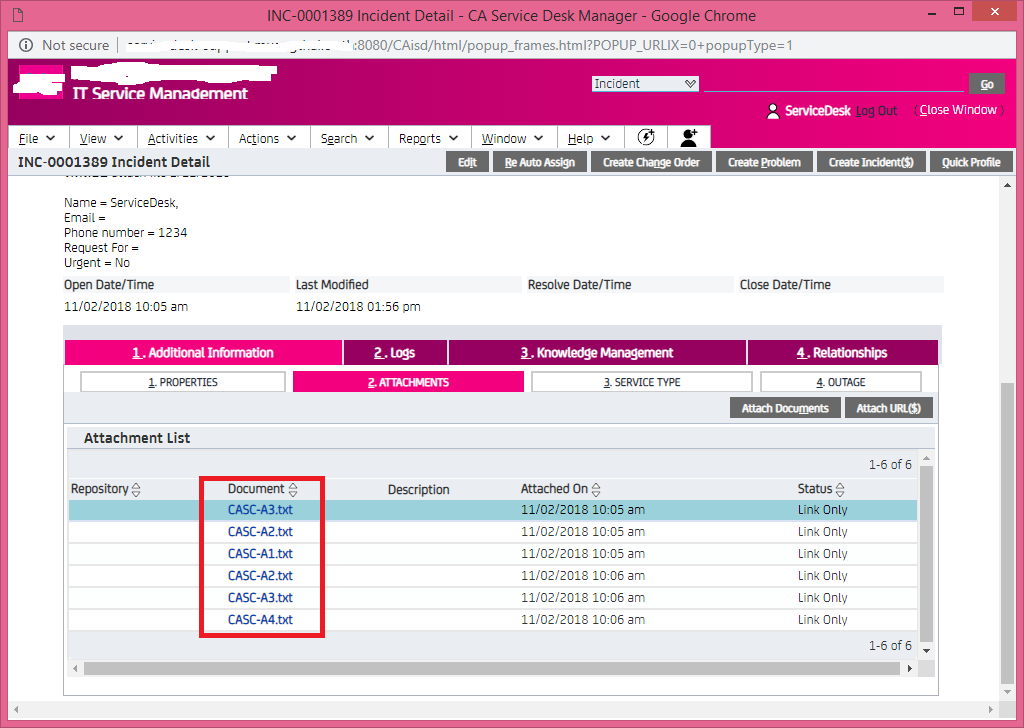Click the Not secure info icon

(26, 45)
